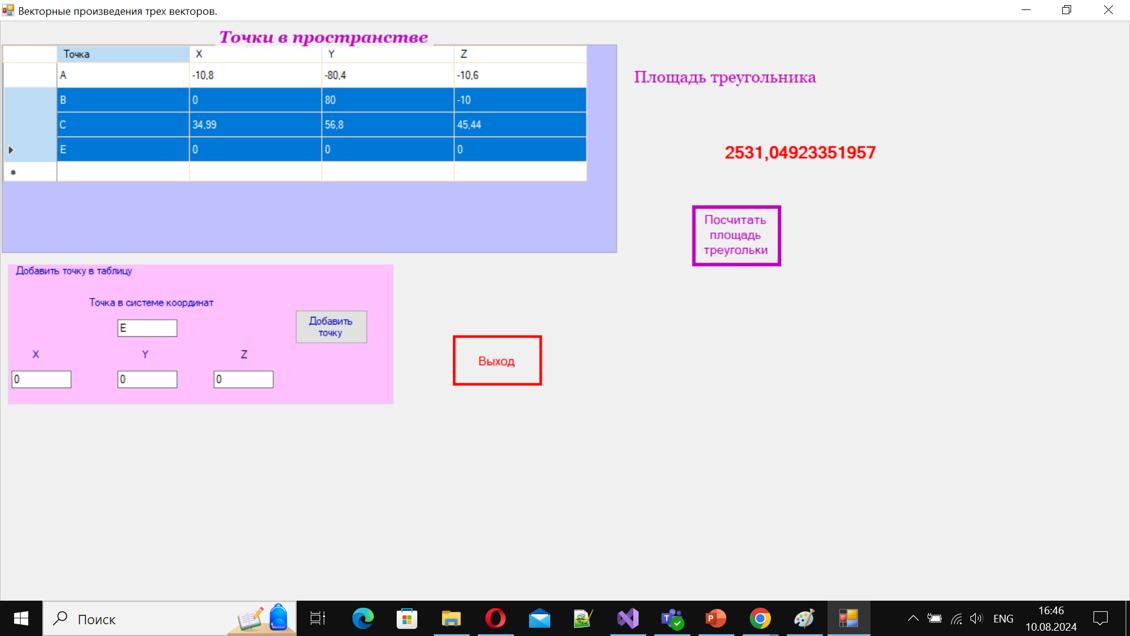Screen dimensions: 1130x636
Task: Open PowerPoint from the taskbar
Action: tap(716, 619)
